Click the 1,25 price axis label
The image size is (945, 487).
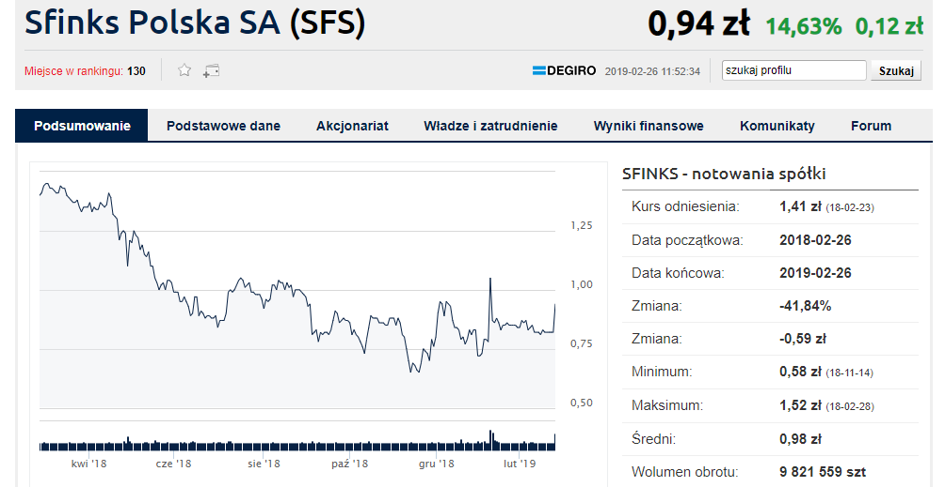click(x=582, y=225)
